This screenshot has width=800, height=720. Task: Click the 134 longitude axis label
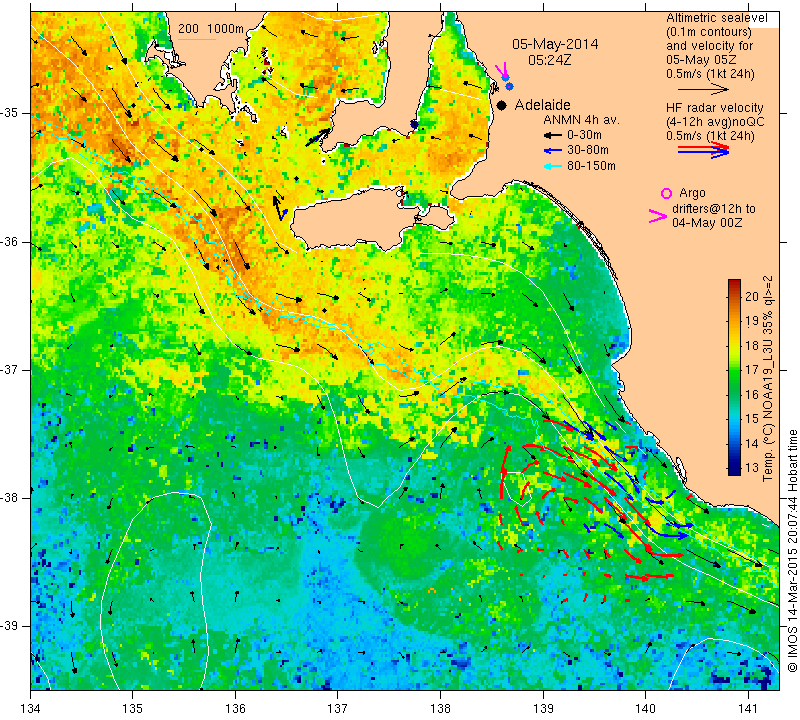(x=31, y=709)
